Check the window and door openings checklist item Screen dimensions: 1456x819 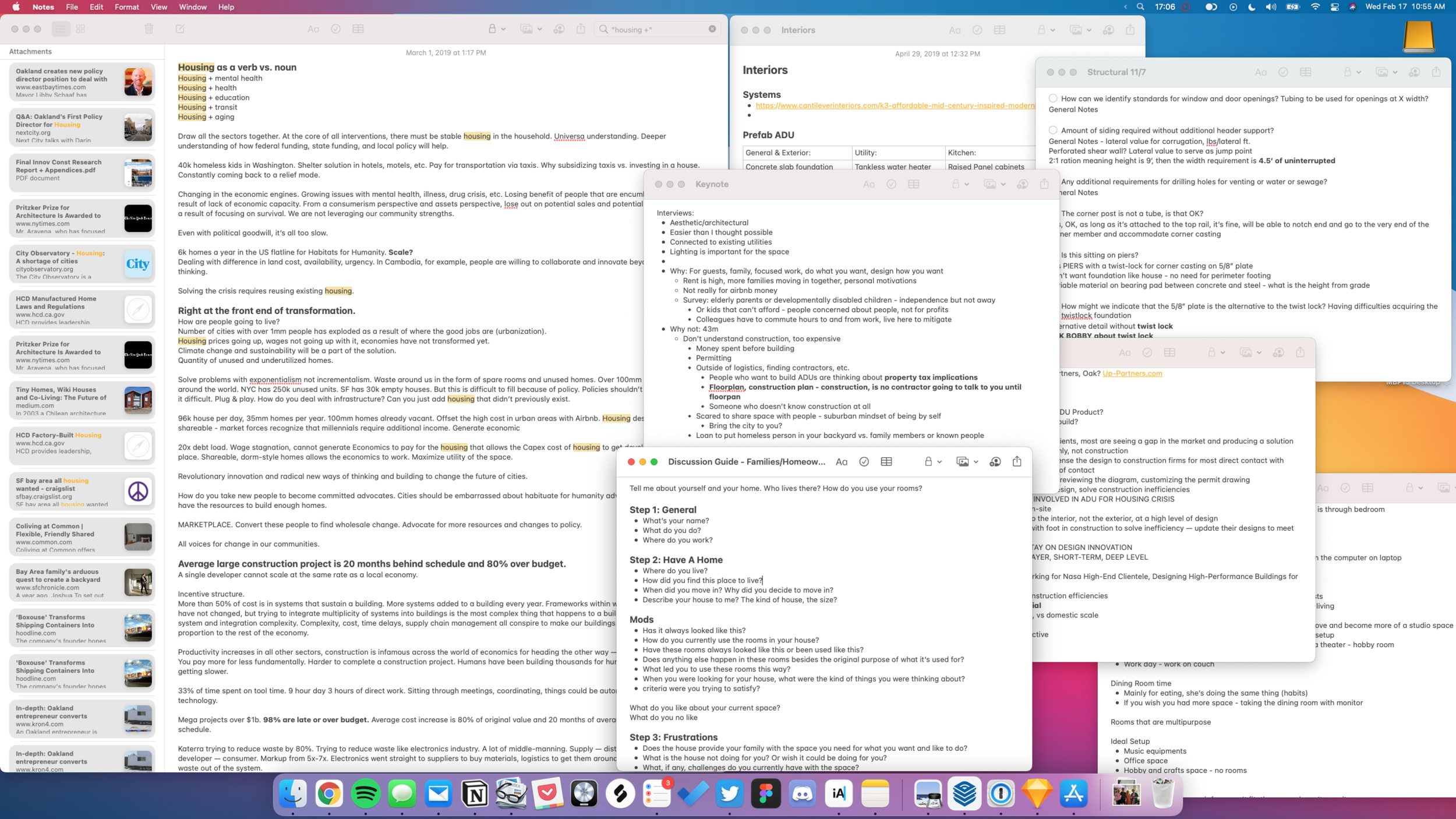click(1053, 98)
